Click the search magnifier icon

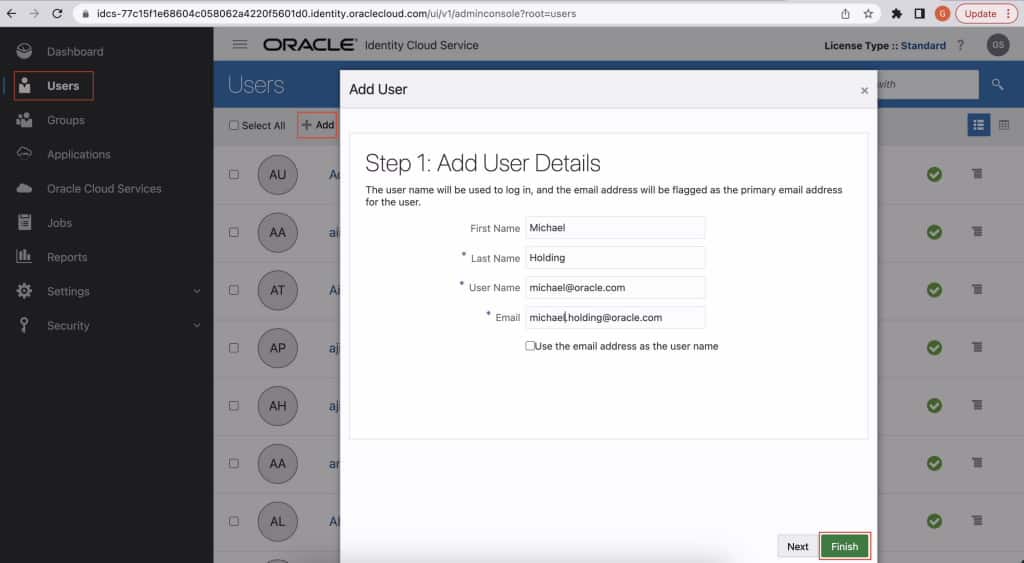997,84
